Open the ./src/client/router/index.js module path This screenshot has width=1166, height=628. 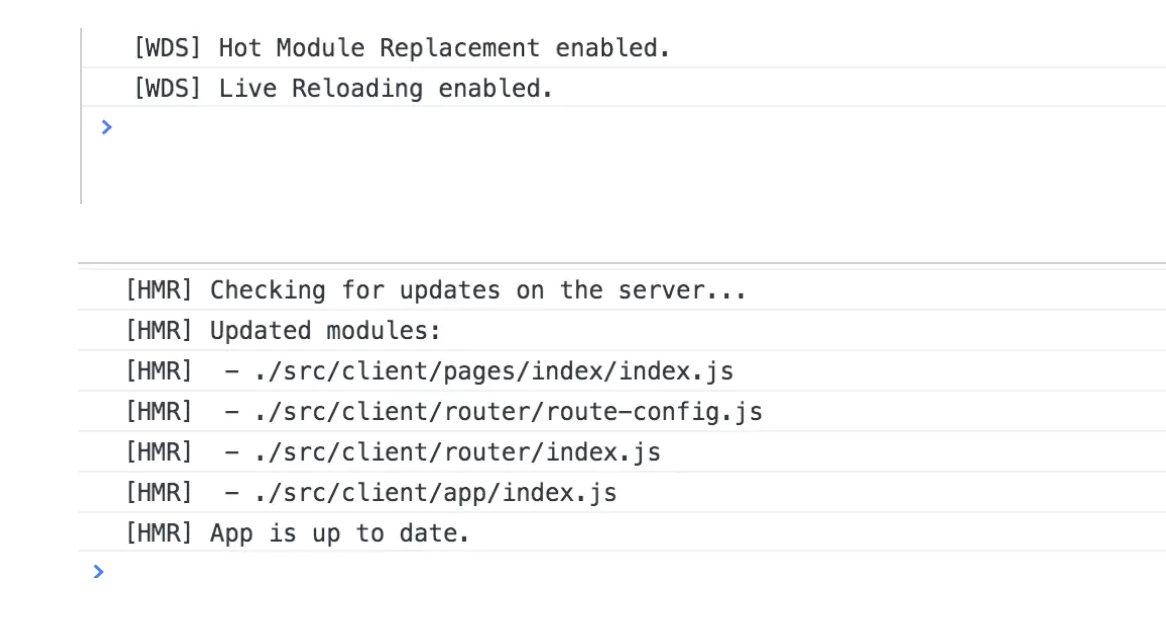coord(455,453)
